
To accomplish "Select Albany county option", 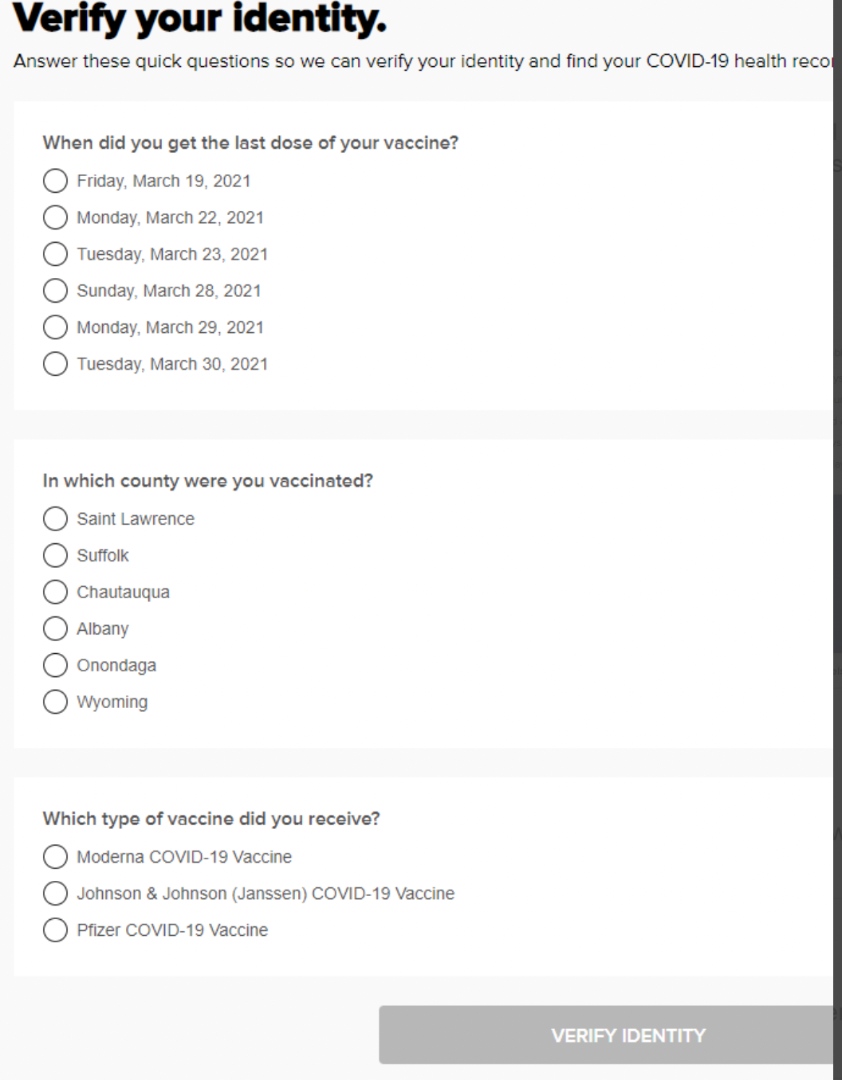I will (x=56, y=629).
